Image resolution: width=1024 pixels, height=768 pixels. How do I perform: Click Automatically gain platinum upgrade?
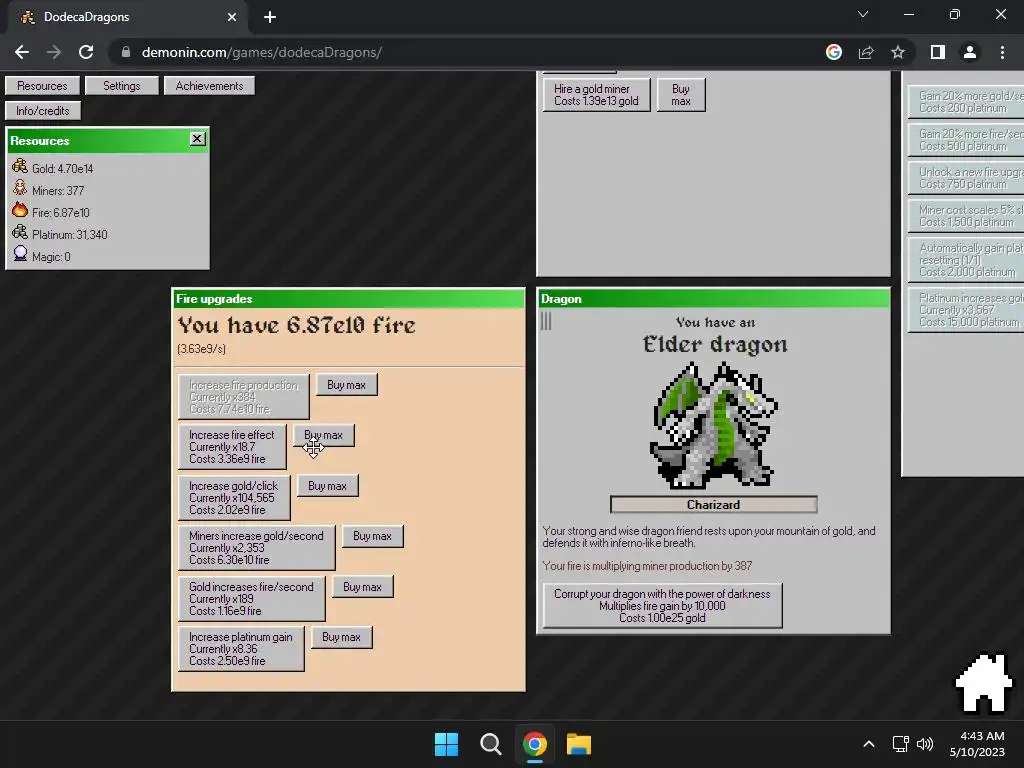click(967, 259)
